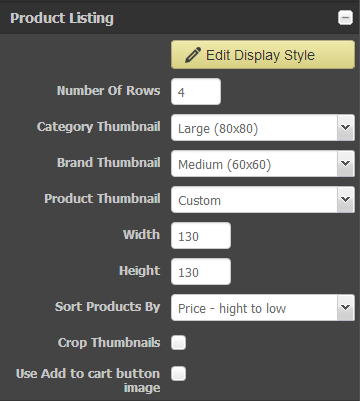The width and height of the screenshot is (360, 401).
Task: Click the Number Of Rows label text
Action: [108, 91]
